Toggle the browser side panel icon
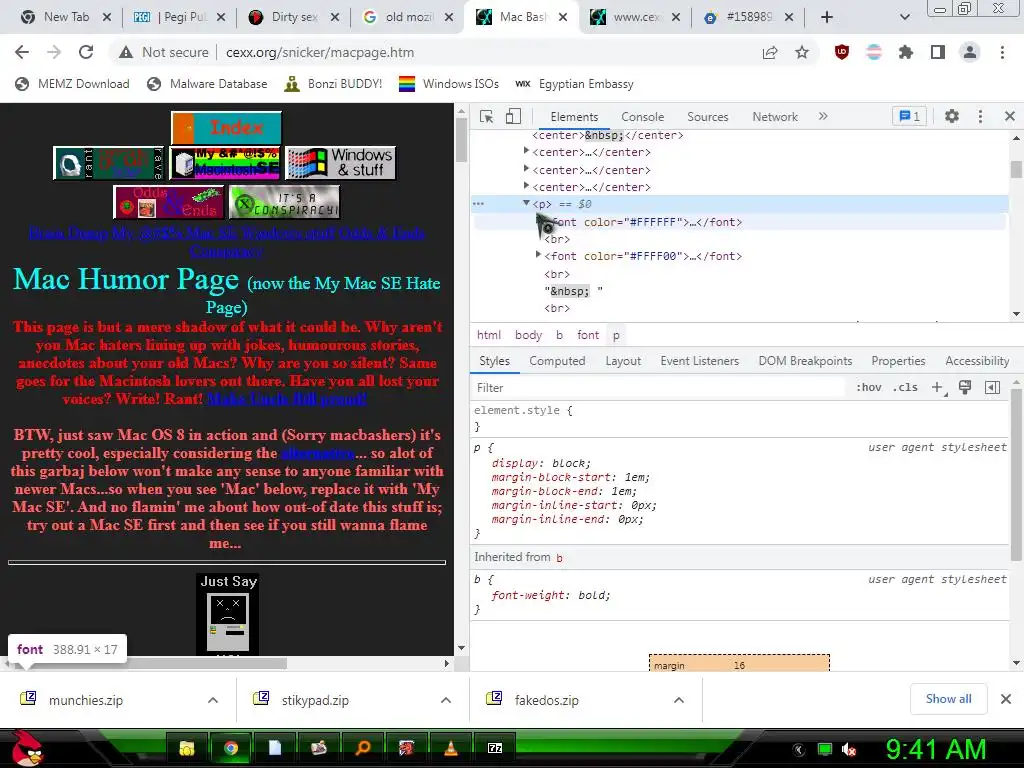The height and width of the screenshot is (768, 1024). (938, 52)
